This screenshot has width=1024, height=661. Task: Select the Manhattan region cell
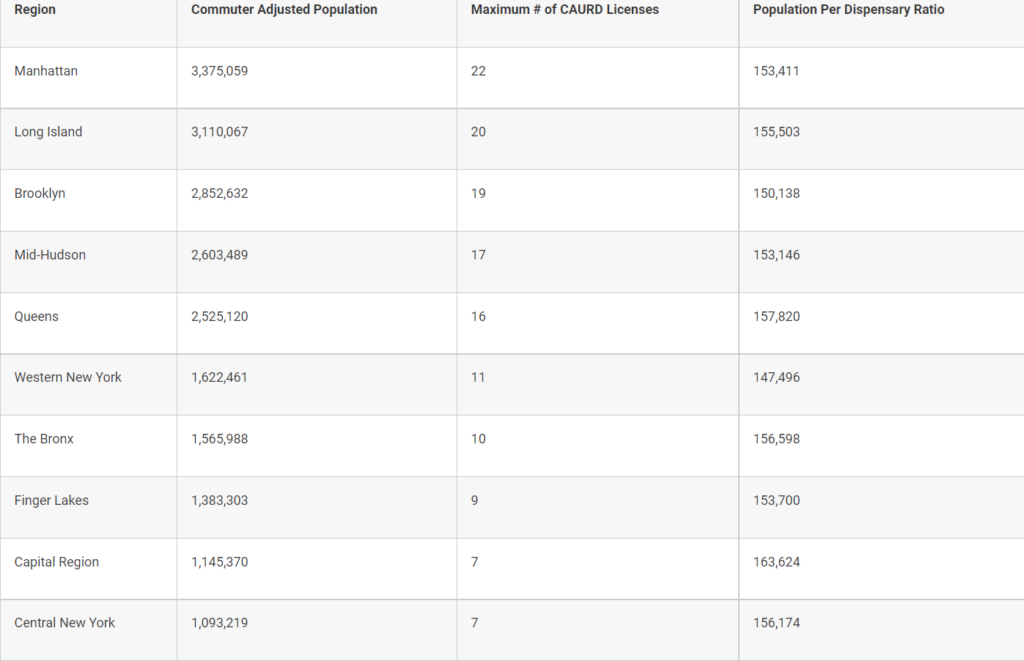pos(46,71)
